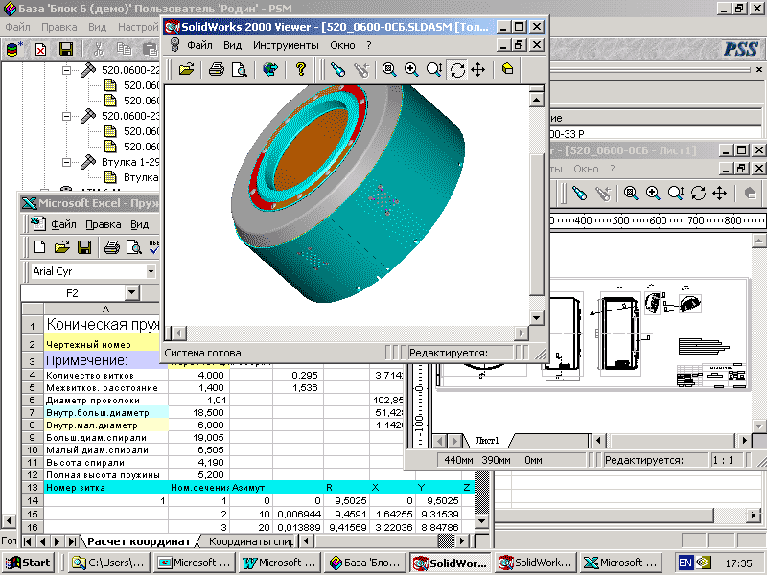The width and height of the screenshot is (767, 575).
Task: Click Zoom In in background Viewer window
Action: 653,193
